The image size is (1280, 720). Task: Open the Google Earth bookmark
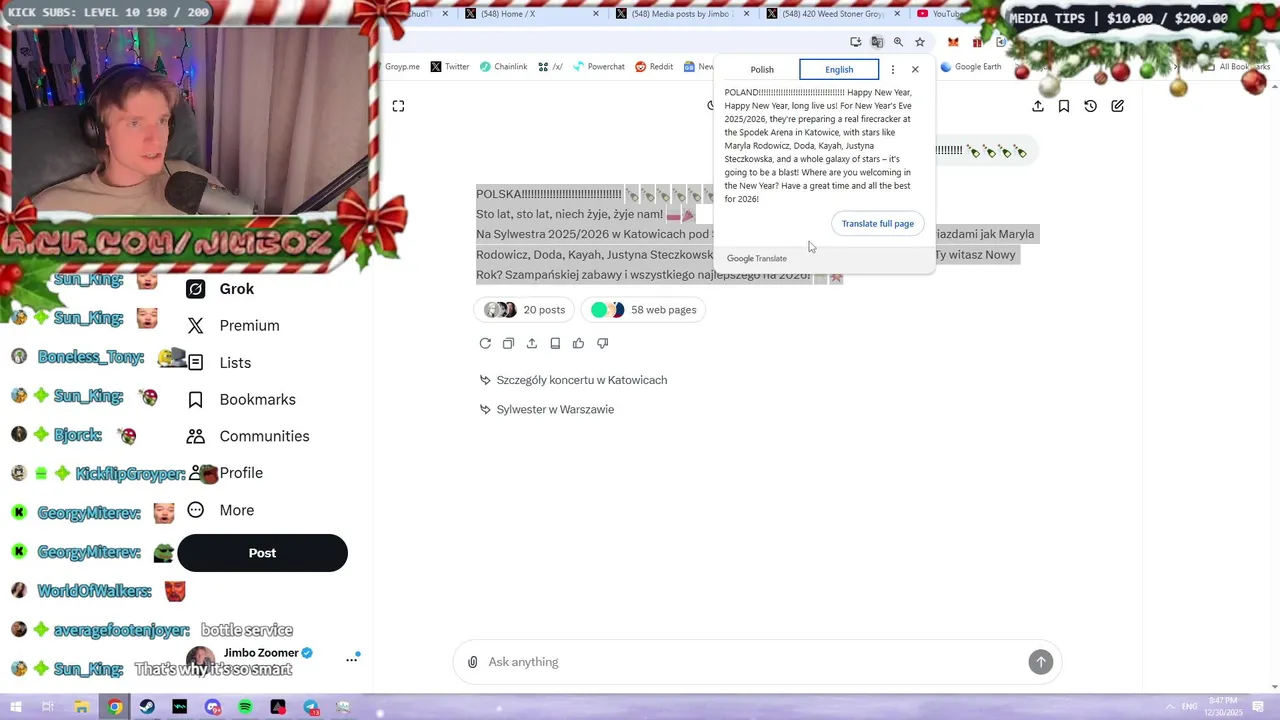pos(970,67)
